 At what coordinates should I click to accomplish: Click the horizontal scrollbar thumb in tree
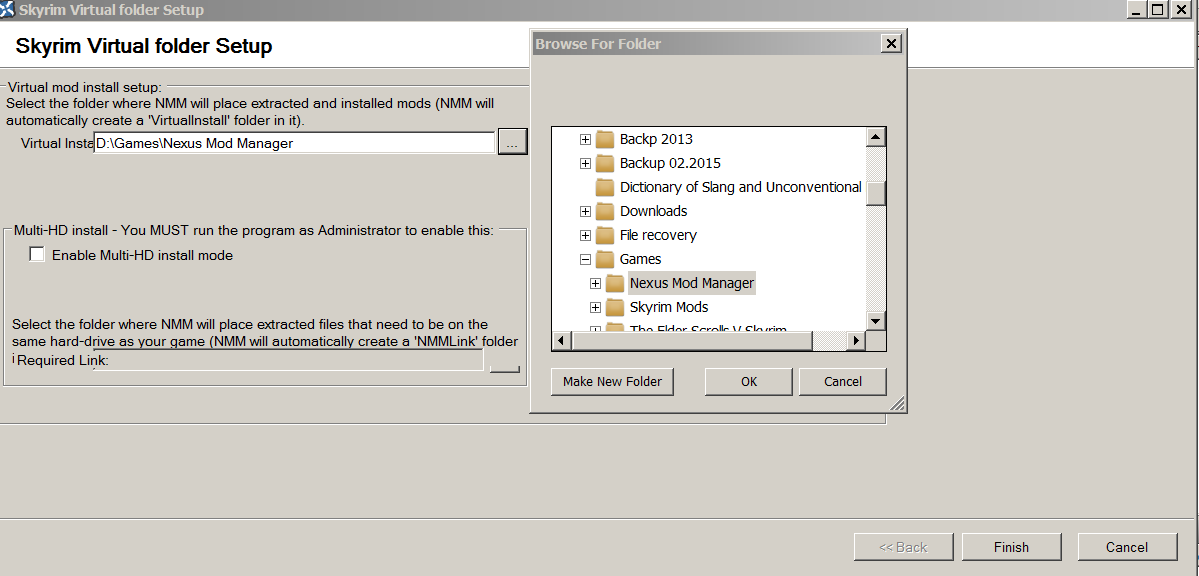click(x=691, y=340)
